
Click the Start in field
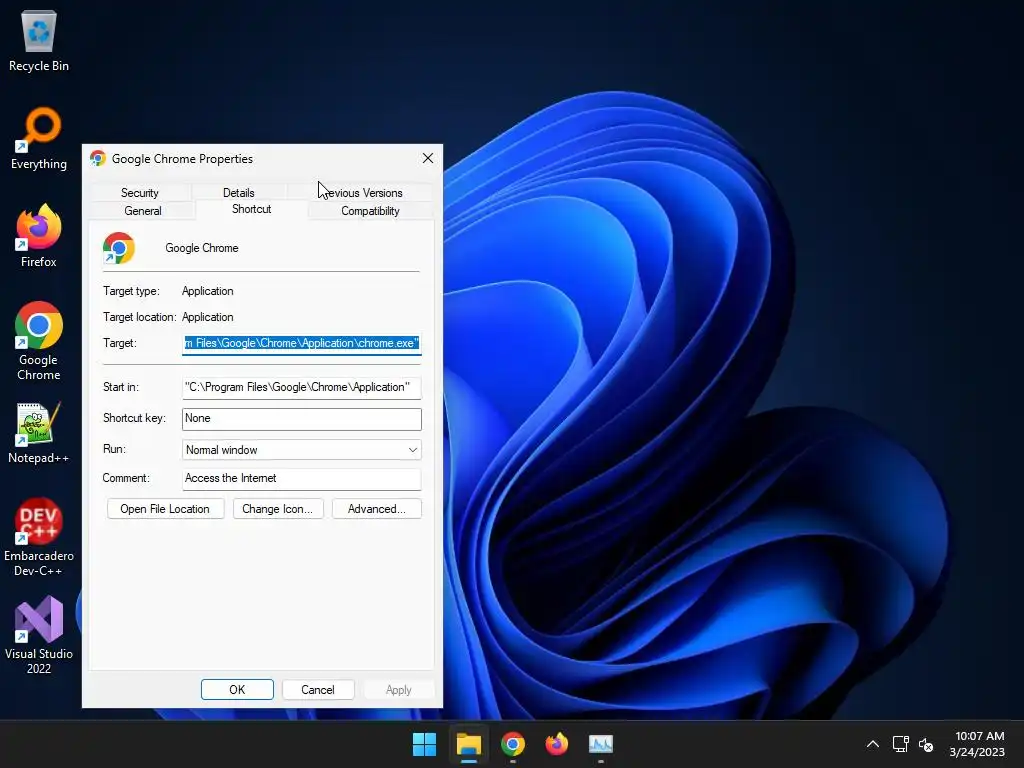click(302, 388)
